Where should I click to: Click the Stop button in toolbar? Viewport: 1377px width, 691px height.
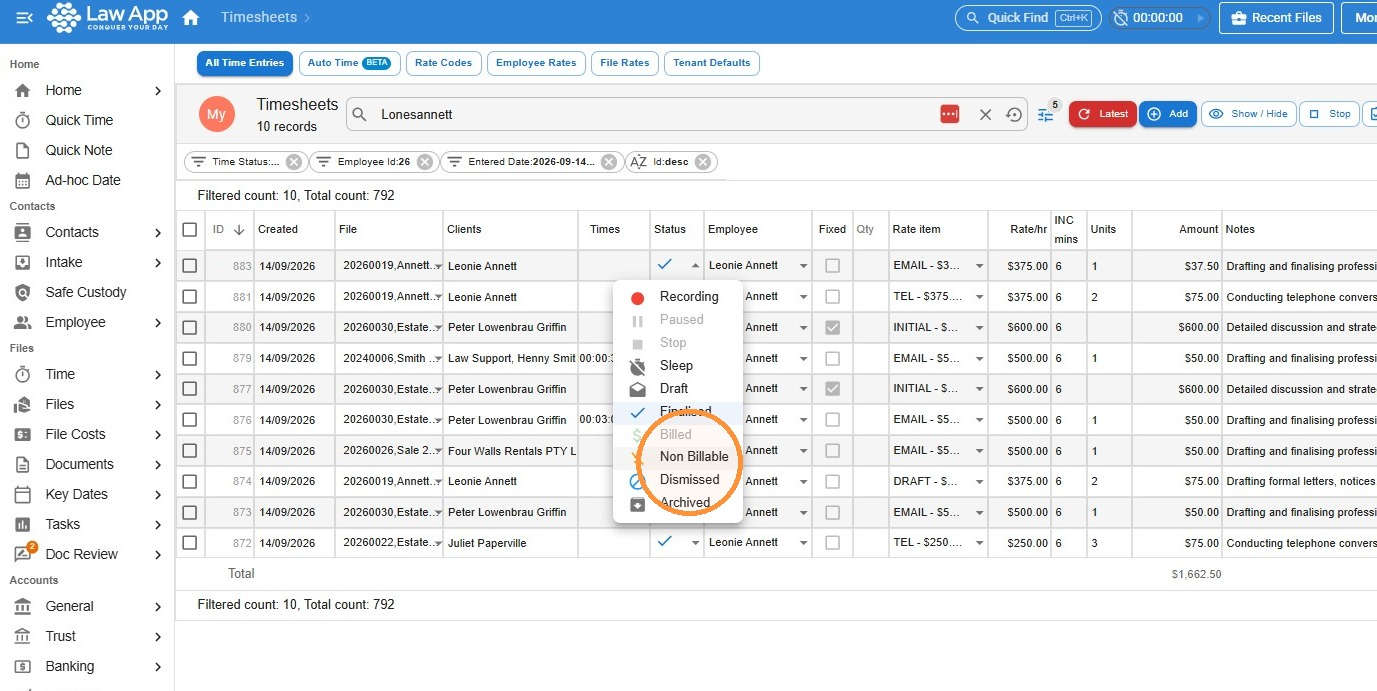1330,114
